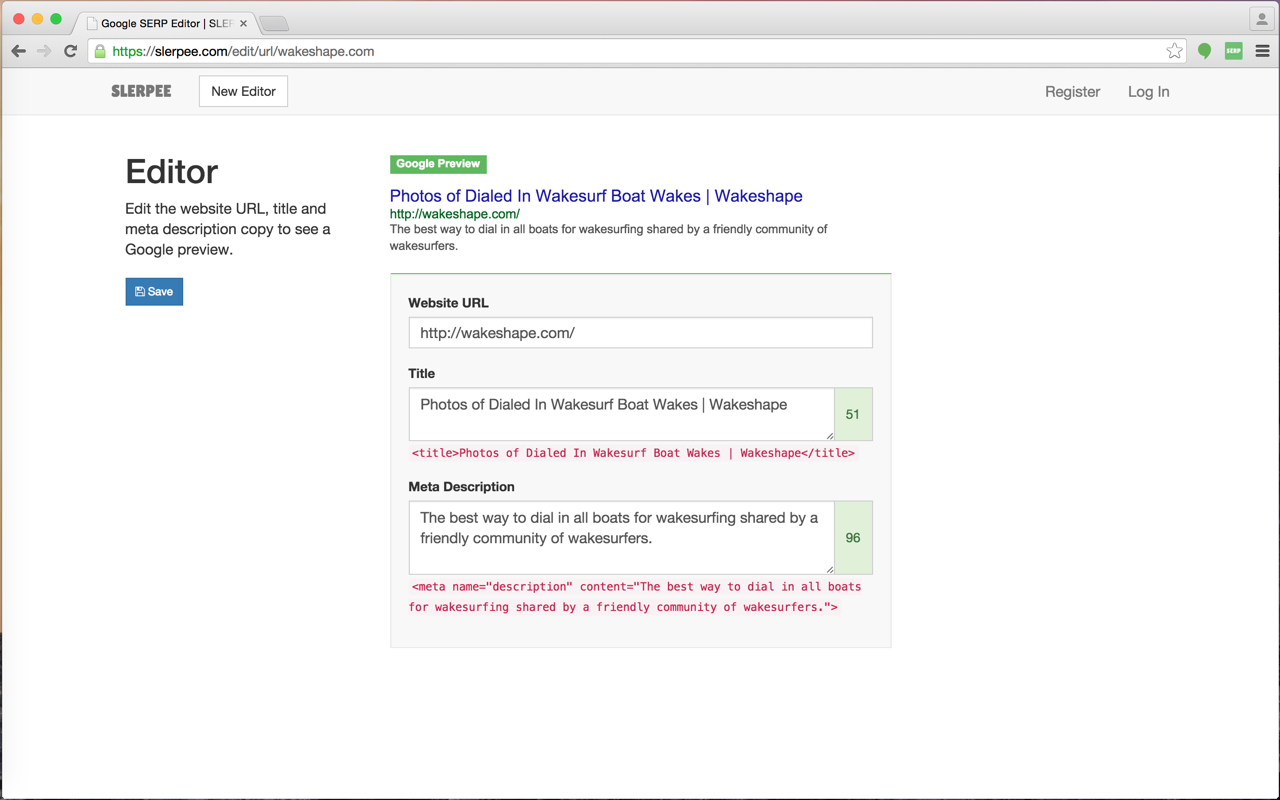The height and width of the screenshot is (800, 1280).
Task: Click the browser forward arrow
Action: tap(44, 51)
